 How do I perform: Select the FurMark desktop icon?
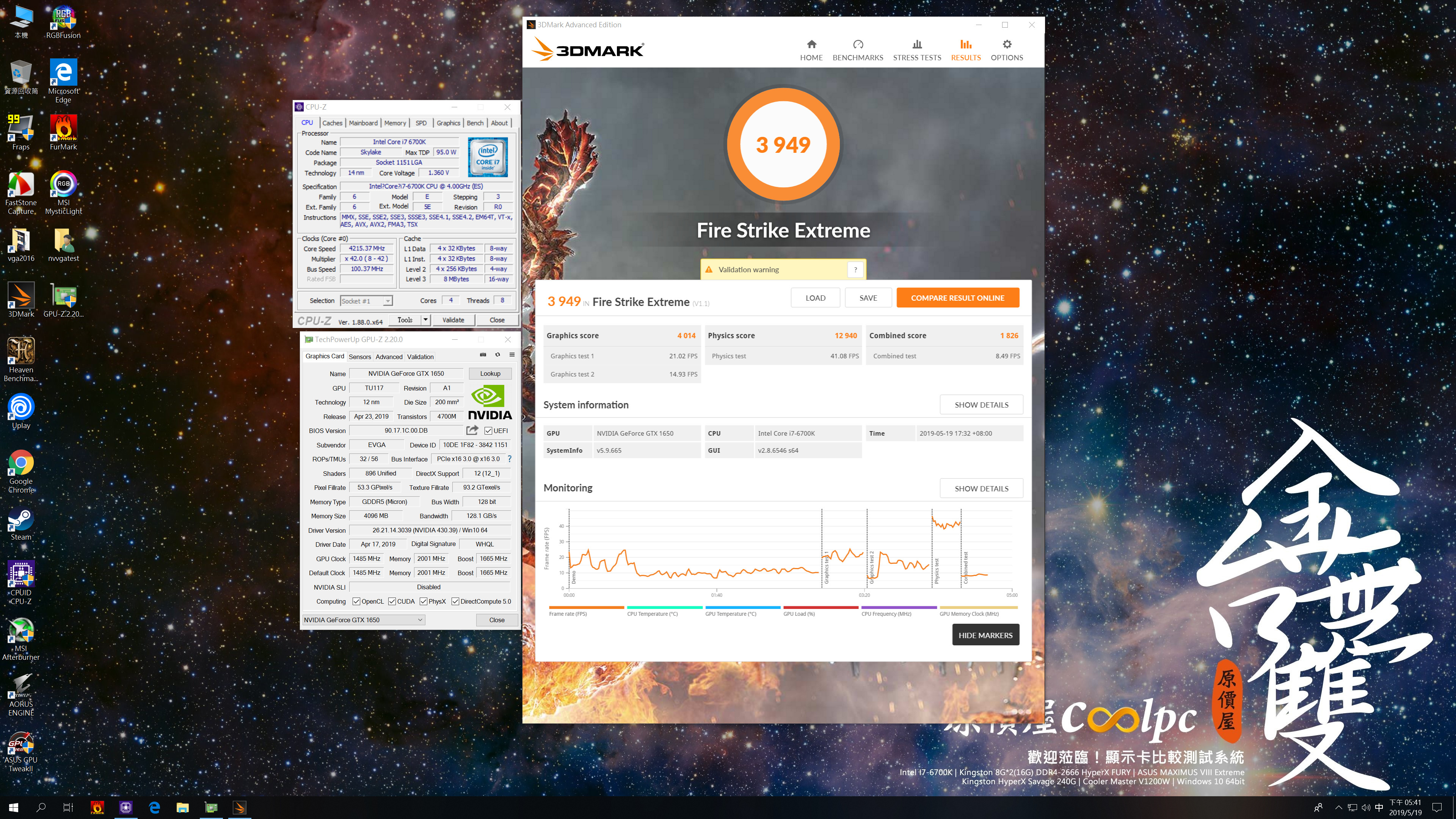coord(63,132)
